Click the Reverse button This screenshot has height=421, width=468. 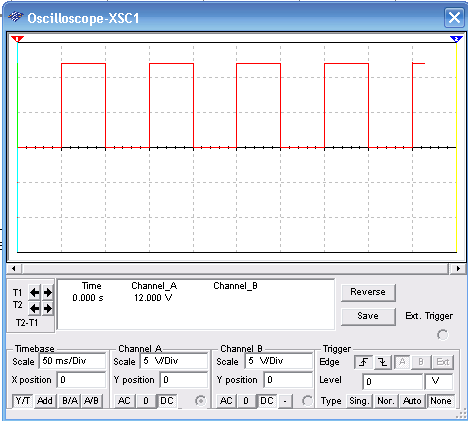click(x=368, y=292)
